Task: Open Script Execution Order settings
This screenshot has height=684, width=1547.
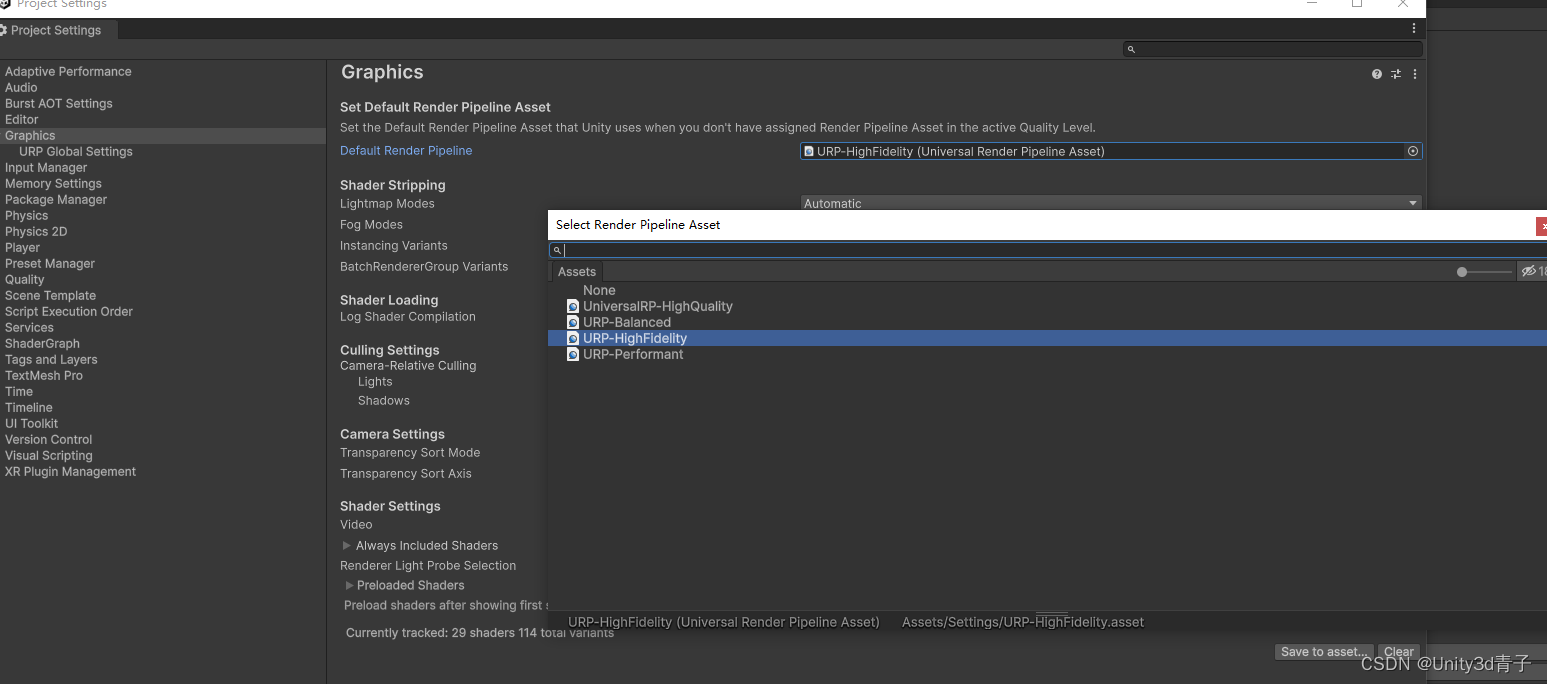Action: pos(69,311)
